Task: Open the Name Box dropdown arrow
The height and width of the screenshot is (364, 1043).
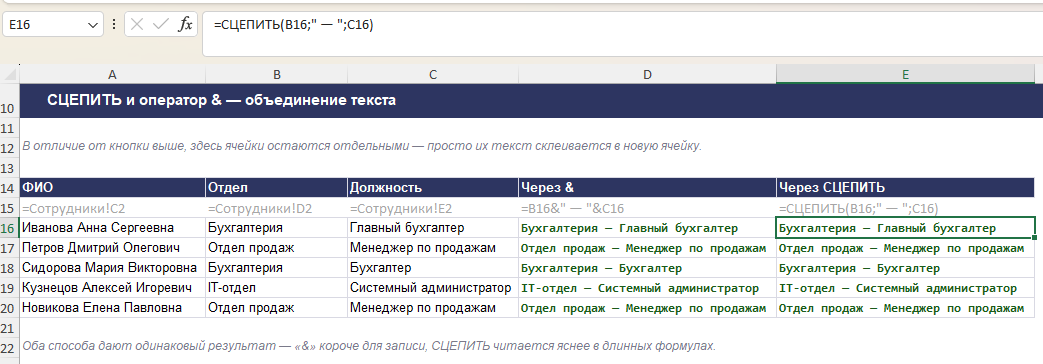Action: [92, 25]
